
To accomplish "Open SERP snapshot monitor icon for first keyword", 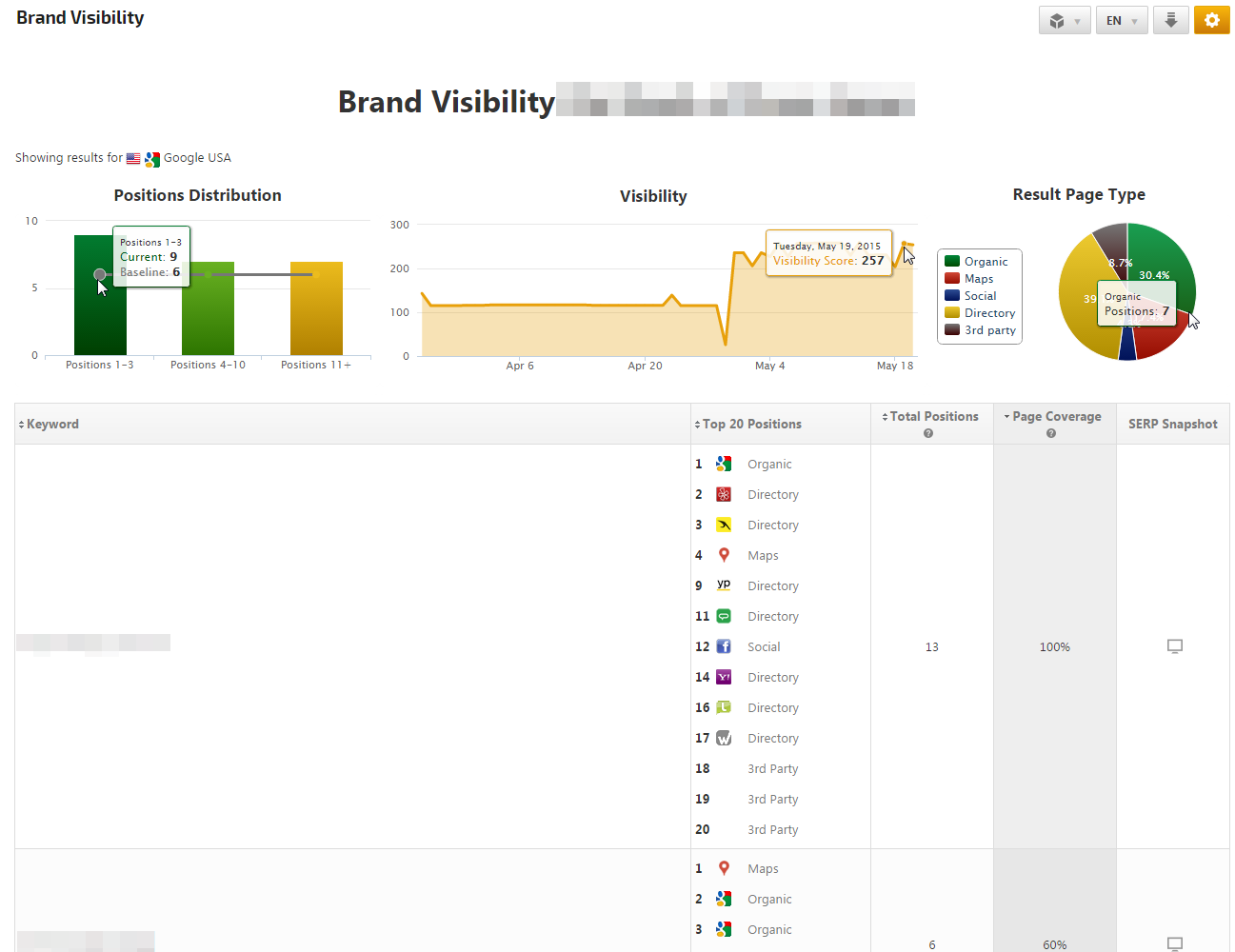I will click(1174, 646).
